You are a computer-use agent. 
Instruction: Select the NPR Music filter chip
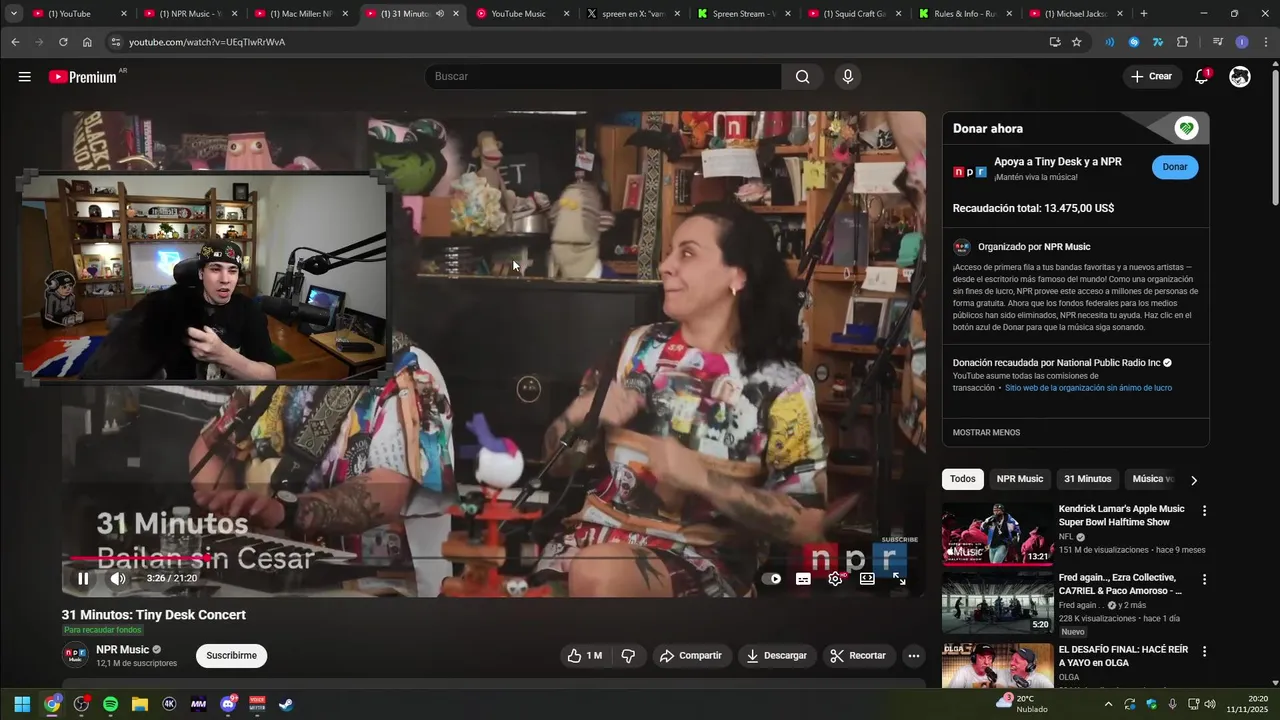point(1019,479)
